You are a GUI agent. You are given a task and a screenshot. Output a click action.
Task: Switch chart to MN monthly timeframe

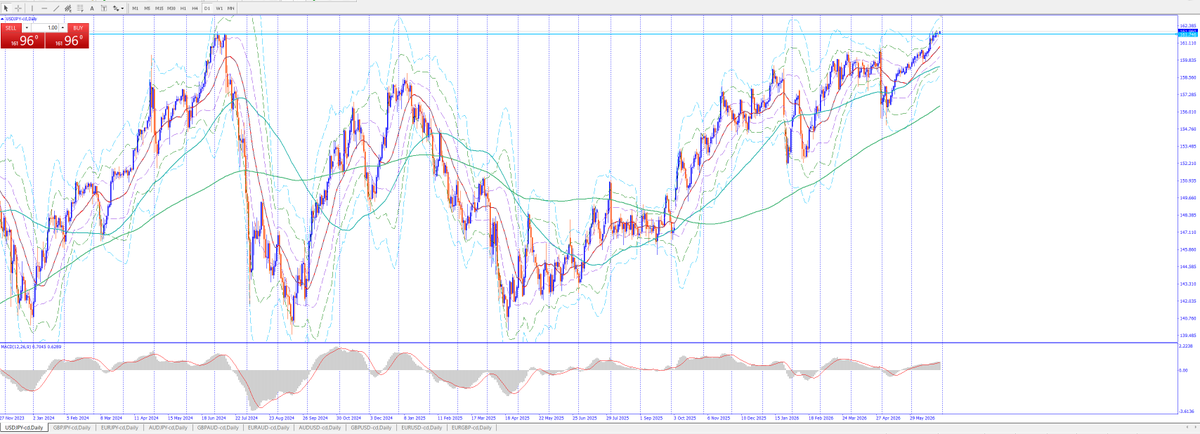click(x=231, y=8)
